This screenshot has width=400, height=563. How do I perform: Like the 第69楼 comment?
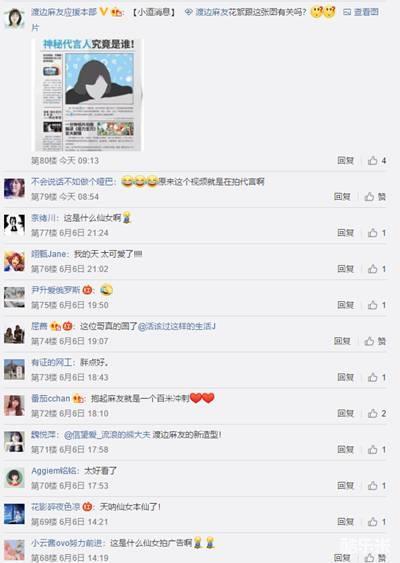tap(377, 522)
